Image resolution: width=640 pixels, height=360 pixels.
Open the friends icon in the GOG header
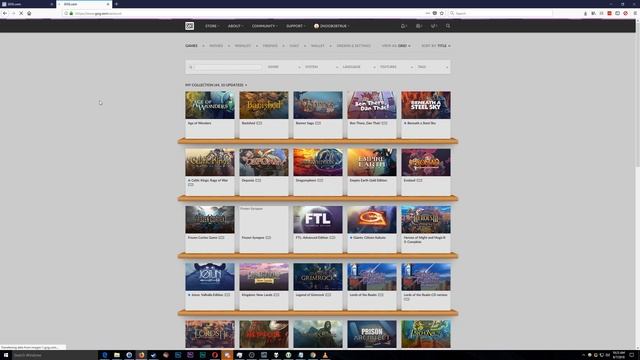(x=418, y=26)
